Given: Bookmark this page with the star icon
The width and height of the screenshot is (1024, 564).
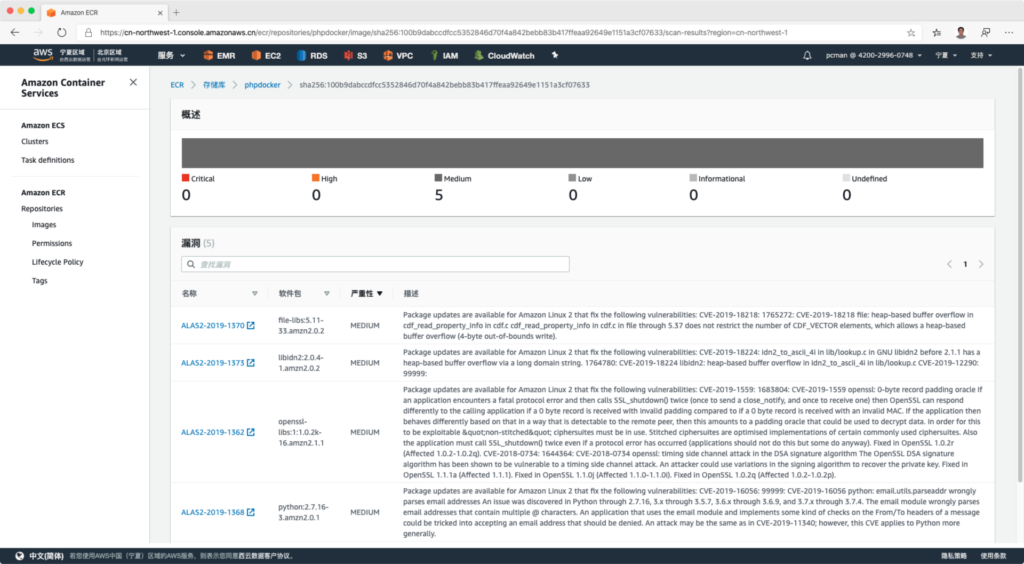Looking at the screenshot, I should tap(910, 32).
